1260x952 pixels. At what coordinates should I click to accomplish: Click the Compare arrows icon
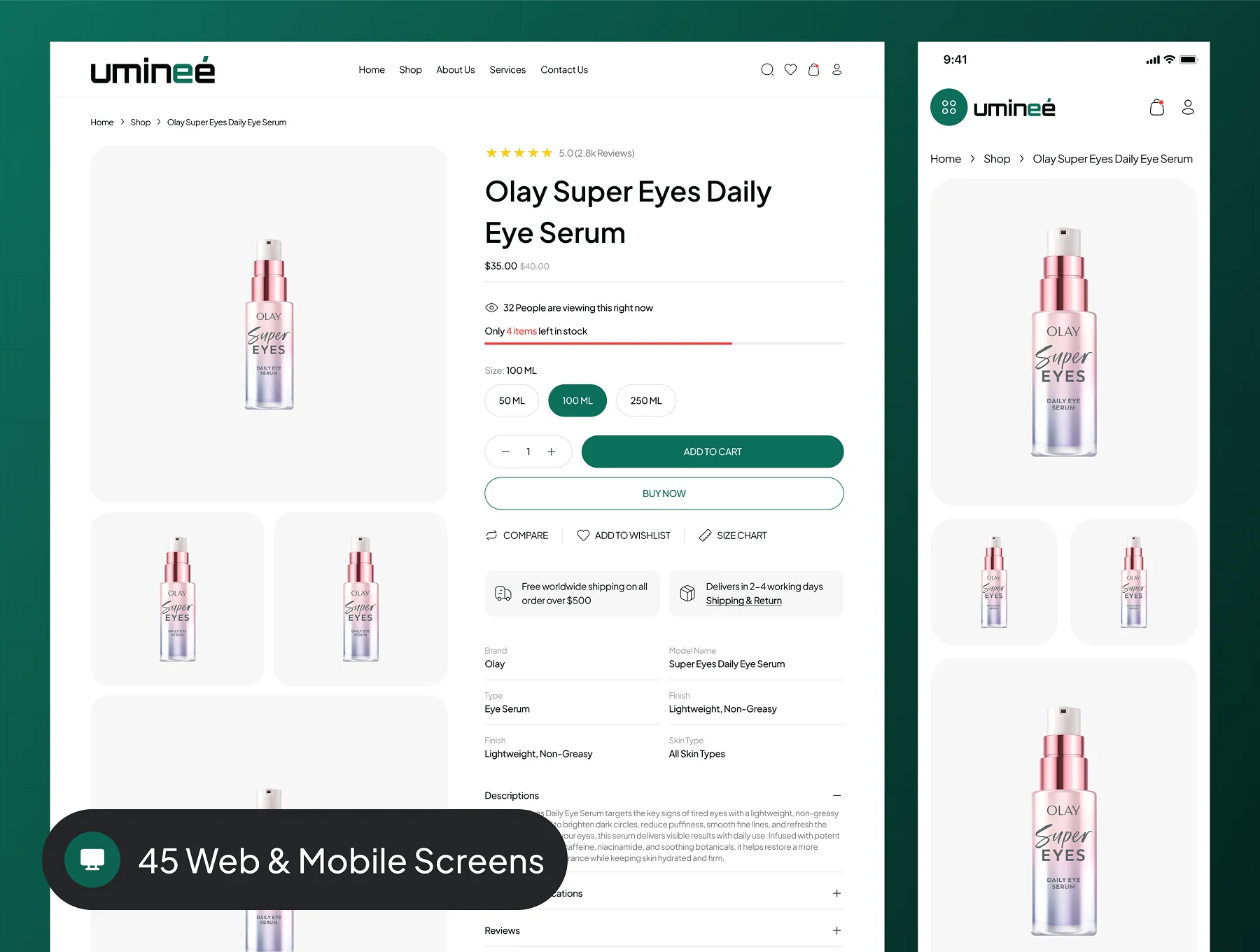tap(491, 535)
